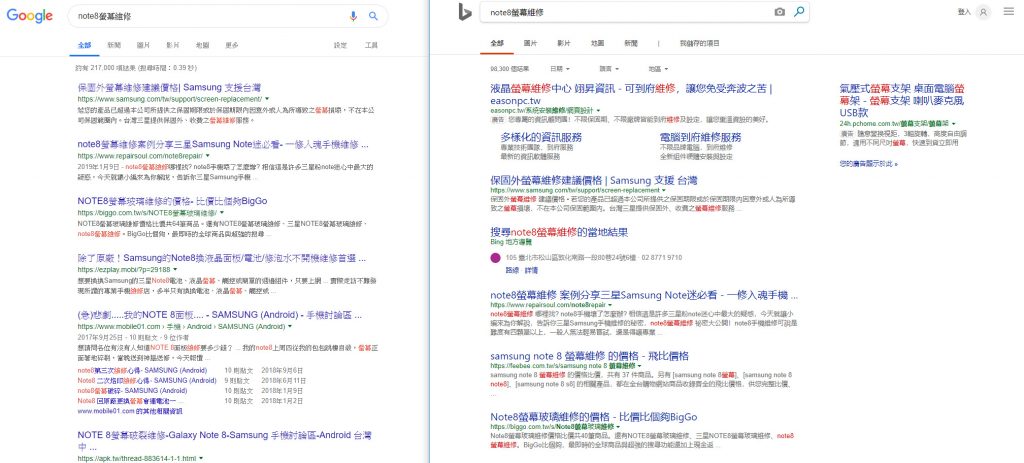Open Google 更多 menu
Screen dimensions: 1024x463
(232, 45)
